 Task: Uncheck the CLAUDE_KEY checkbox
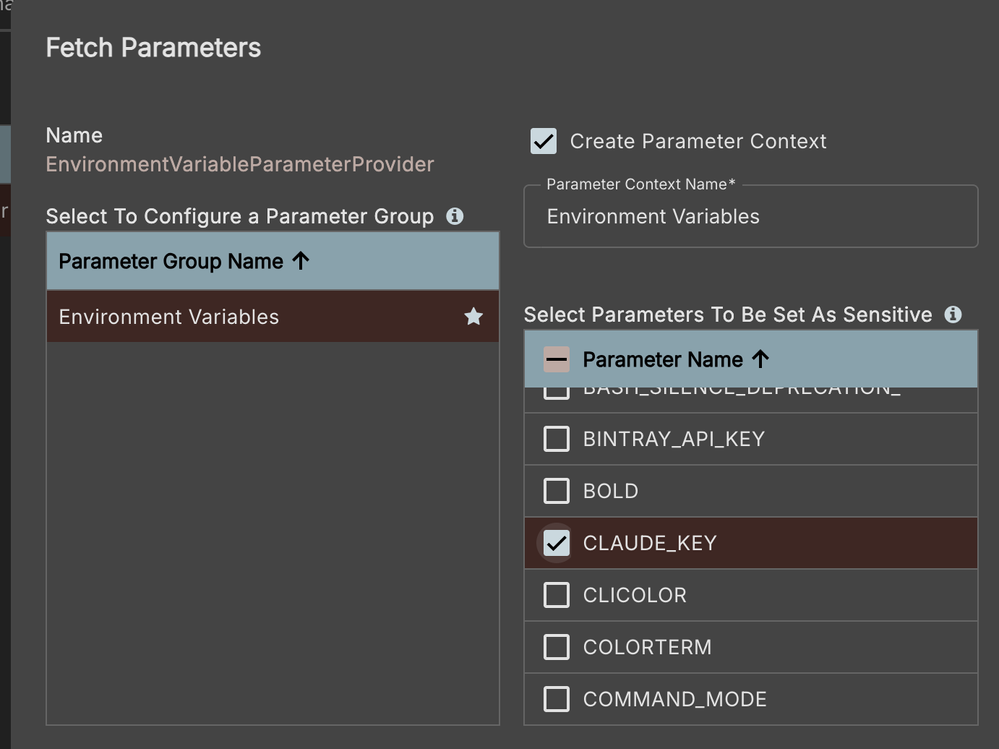click(x=556, y=543)
